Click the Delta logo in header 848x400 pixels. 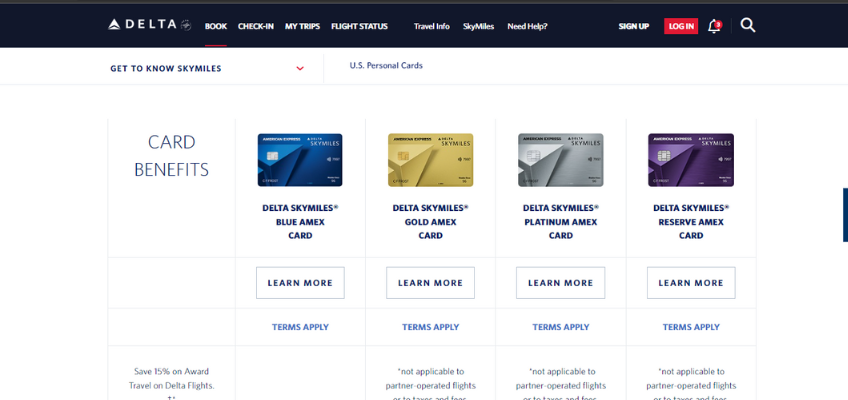[x=149, y=25]
